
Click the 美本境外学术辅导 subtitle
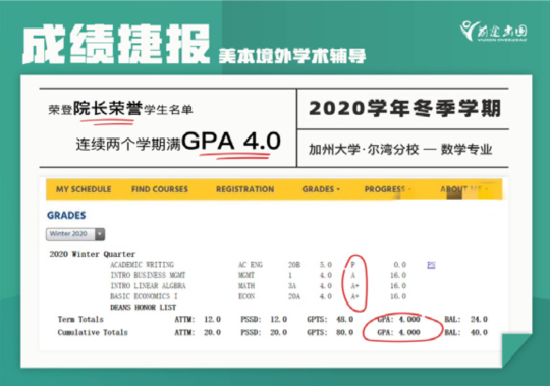click(x=293, y=56)
